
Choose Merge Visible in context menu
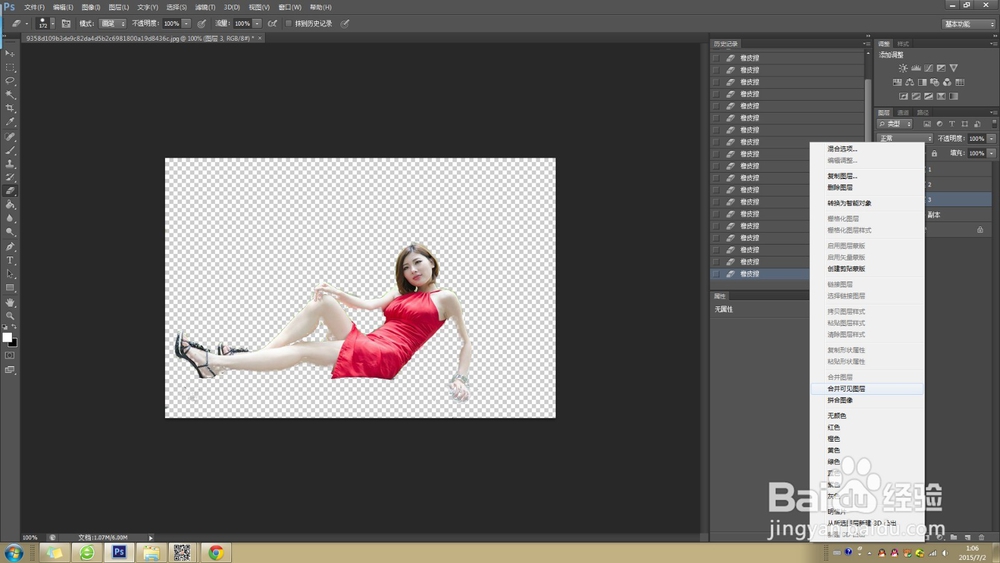867,388
